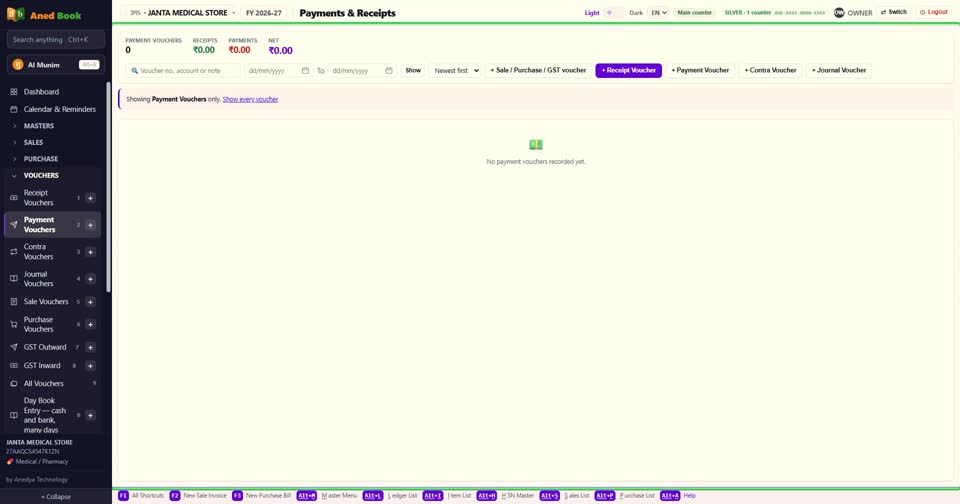Image resolution: width=960 pixels, height=504 pixels.
Task: Open the JANTA MEDICAL STORE company selector
Action: 181,13
